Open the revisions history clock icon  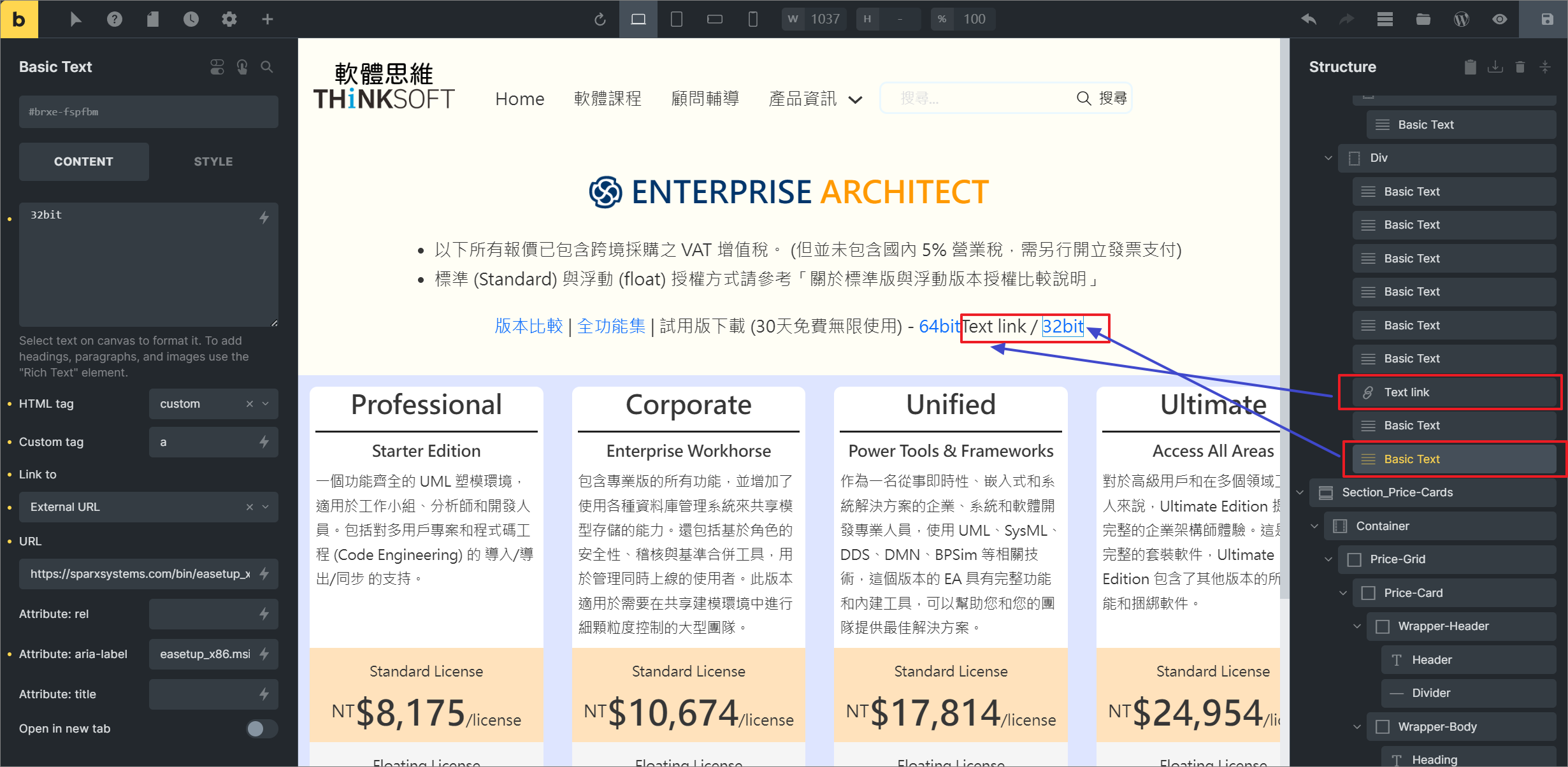(191, 19)
